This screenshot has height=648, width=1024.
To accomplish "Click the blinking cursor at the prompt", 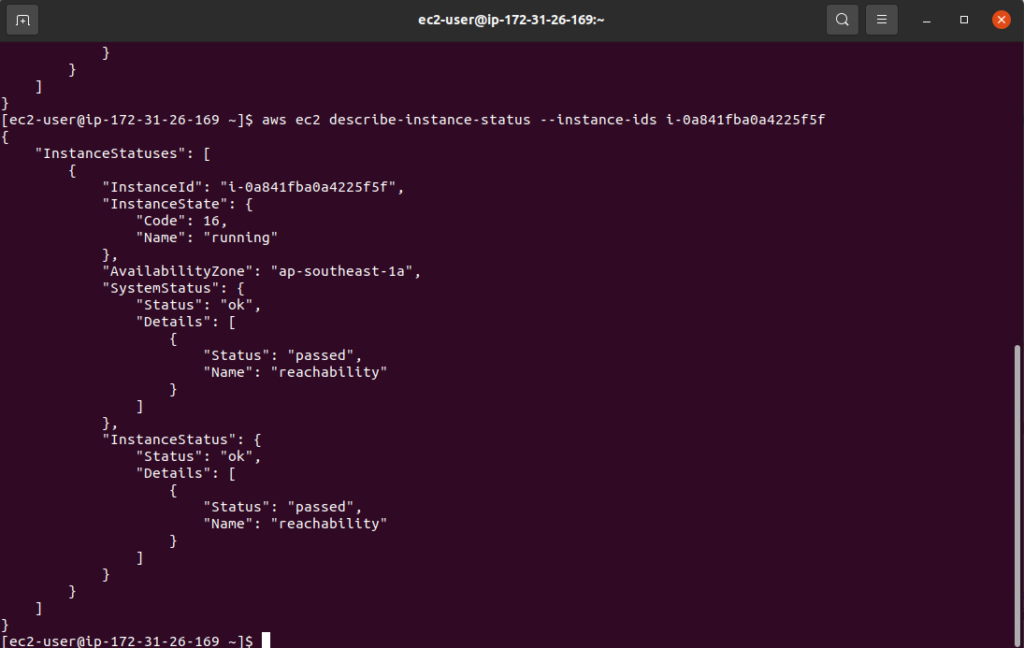I will [265, 641].
